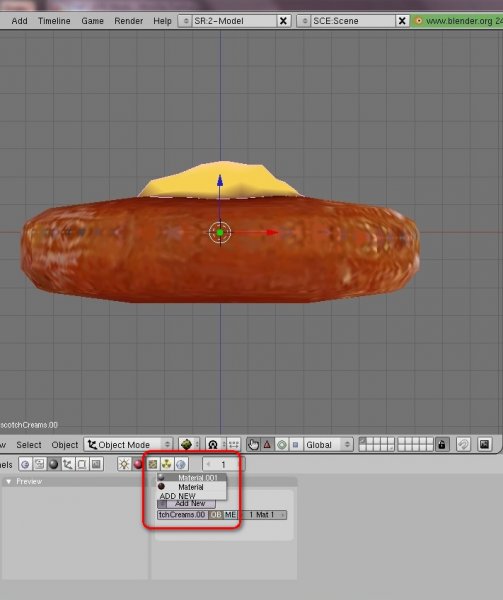The image size is (503, 600).
Task: Select ADD NEW in the material popup
Action: pos(177,496)
